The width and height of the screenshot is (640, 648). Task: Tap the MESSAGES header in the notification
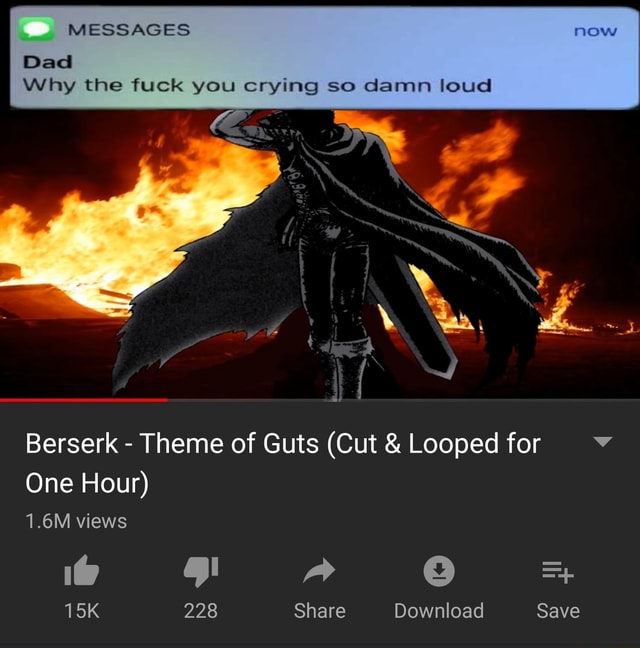click(129, 30)
